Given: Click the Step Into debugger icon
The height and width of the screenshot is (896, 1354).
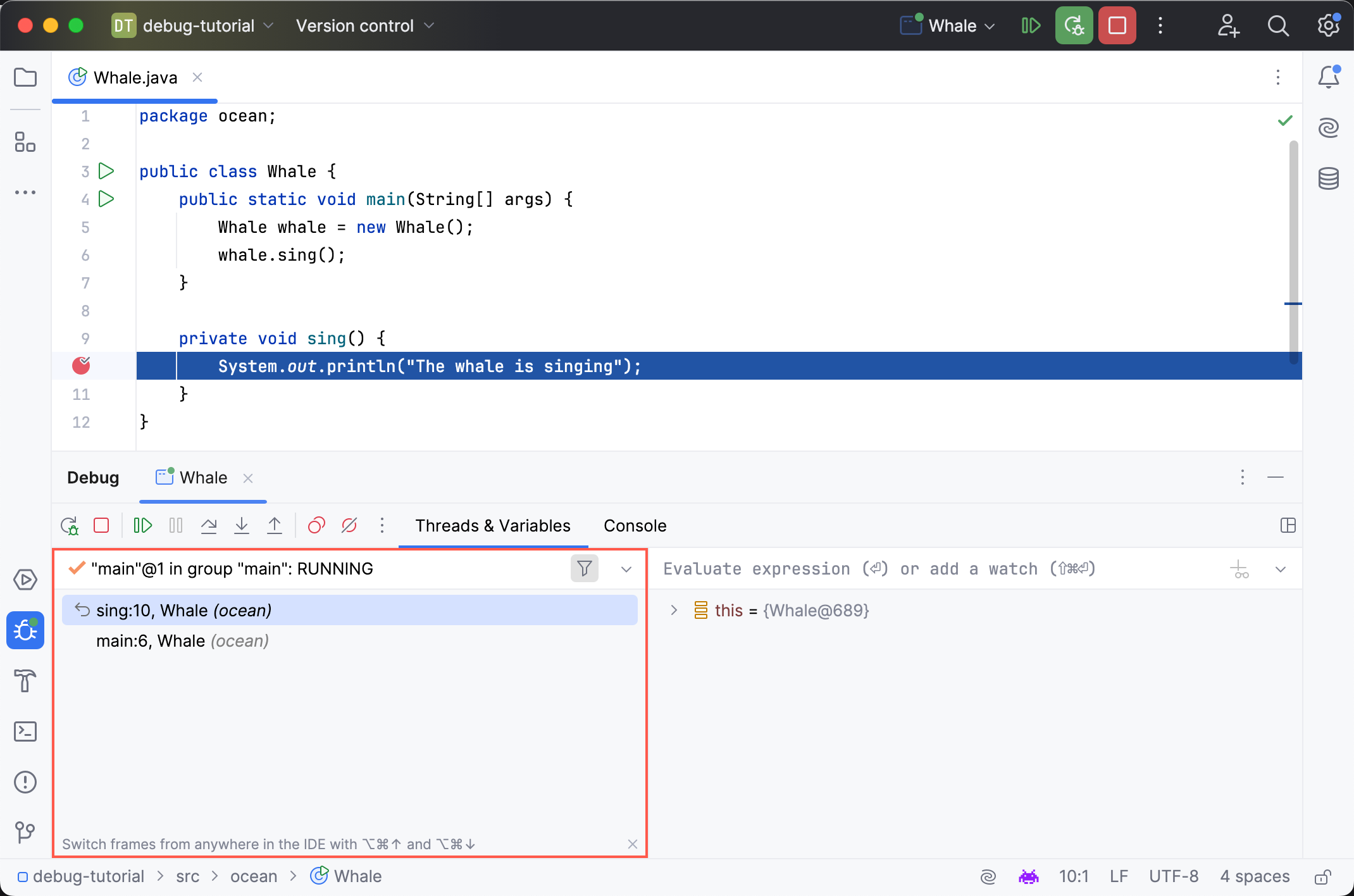Looking at the screenshot, I should 242,525.
